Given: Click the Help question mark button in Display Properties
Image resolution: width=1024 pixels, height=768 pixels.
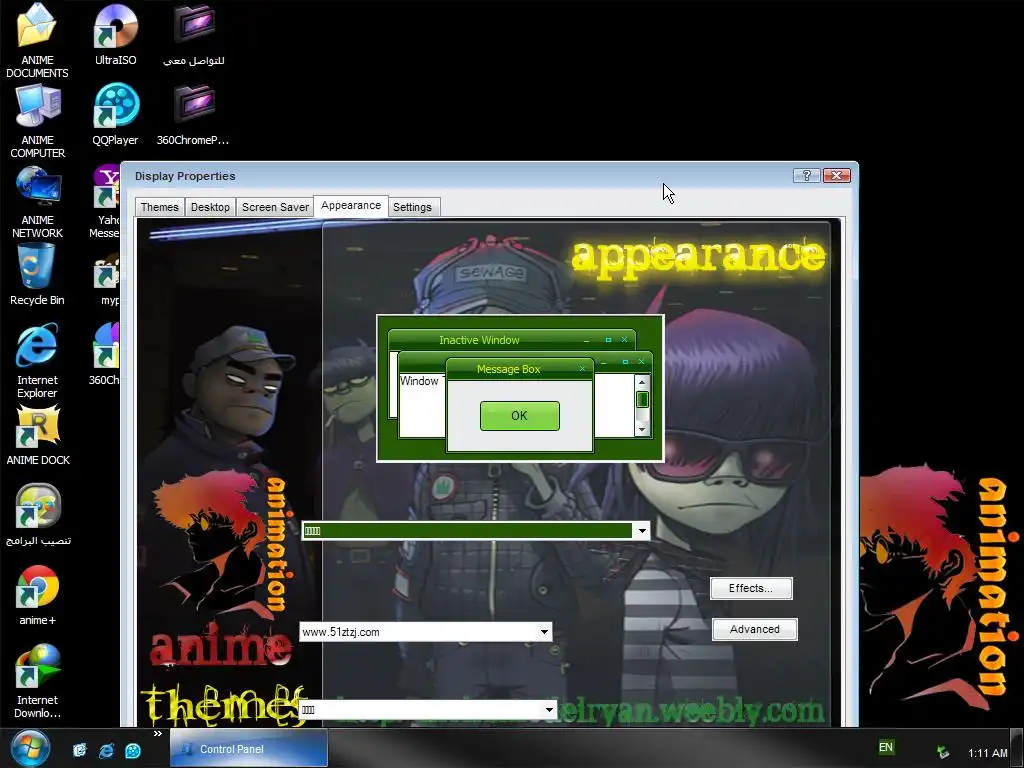Looking at the screenshot, I should (x=807, y=175).
